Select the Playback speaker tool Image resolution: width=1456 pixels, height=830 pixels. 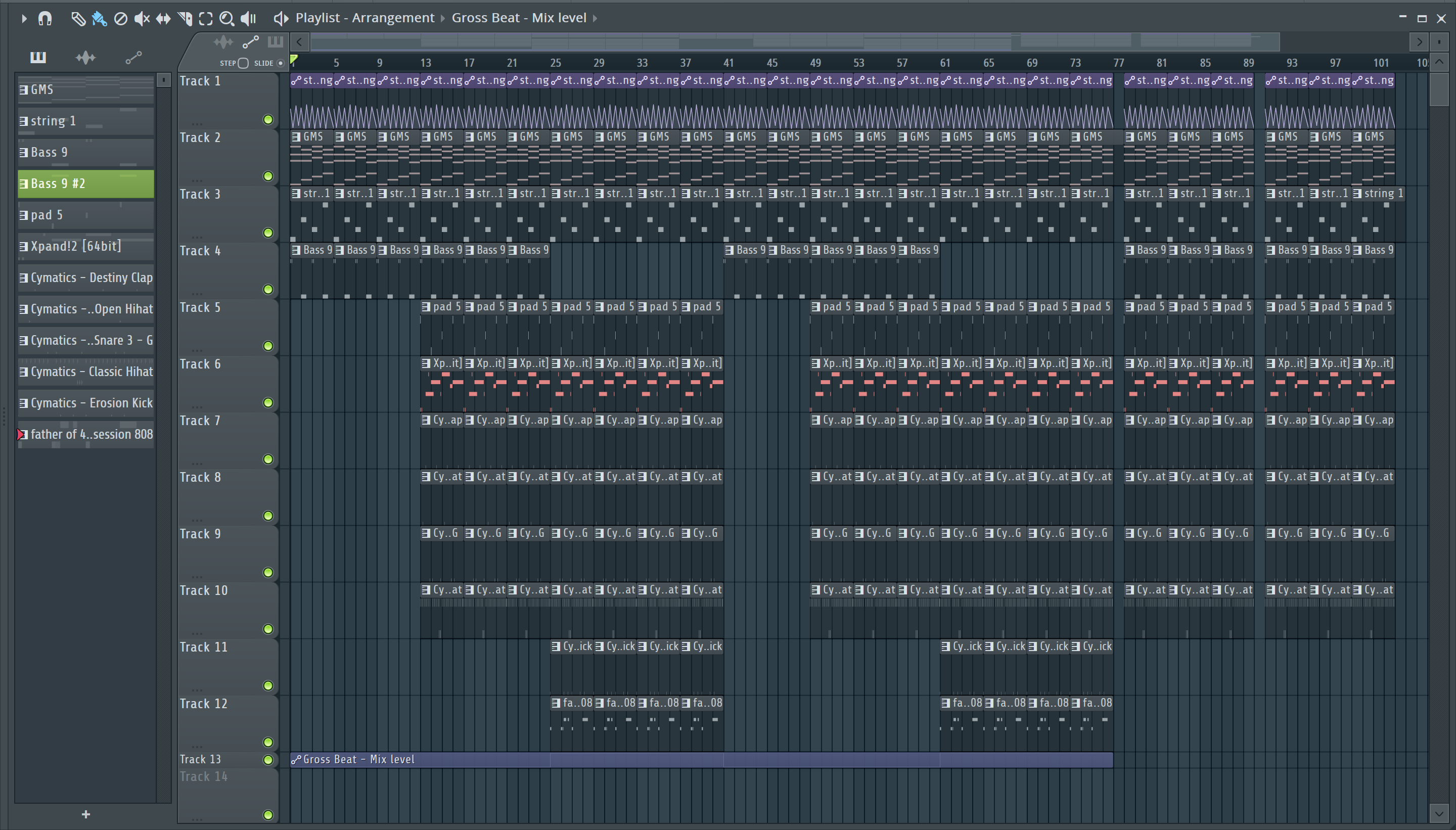point(249,18)
